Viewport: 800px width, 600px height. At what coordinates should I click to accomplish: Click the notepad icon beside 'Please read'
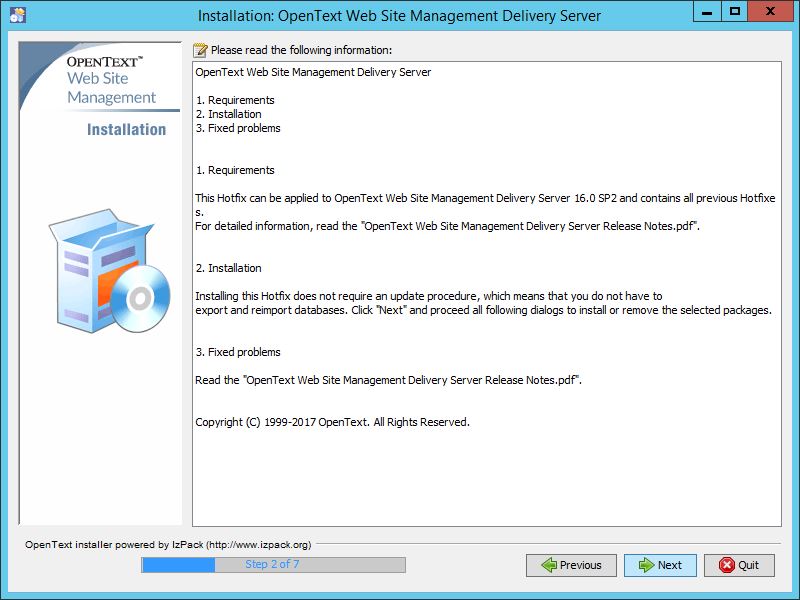coord(201,50)
